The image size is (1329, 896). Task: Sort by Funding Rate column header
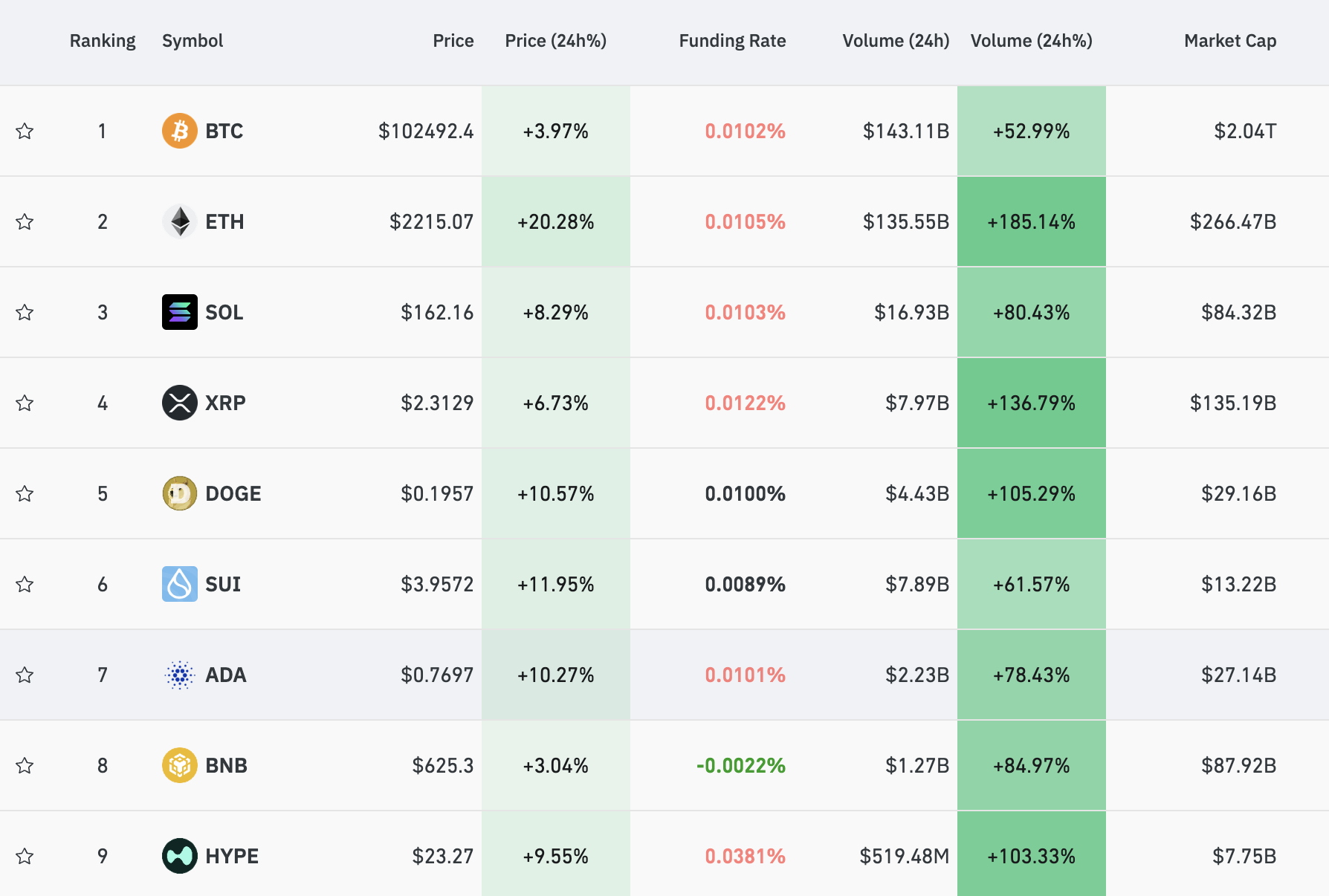(731, 41)
